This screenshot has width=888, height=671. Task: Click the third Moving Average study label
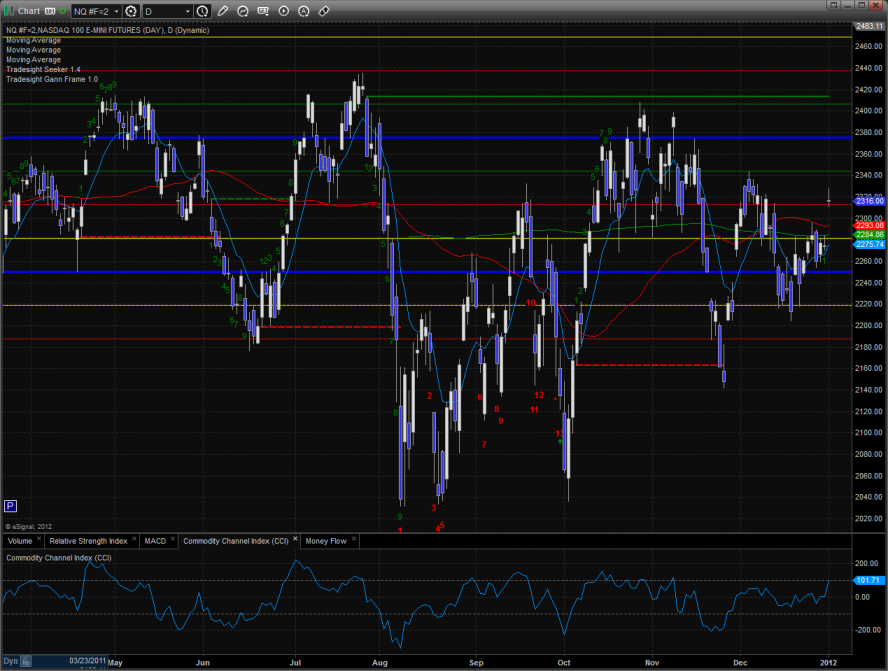pos(33,59)
